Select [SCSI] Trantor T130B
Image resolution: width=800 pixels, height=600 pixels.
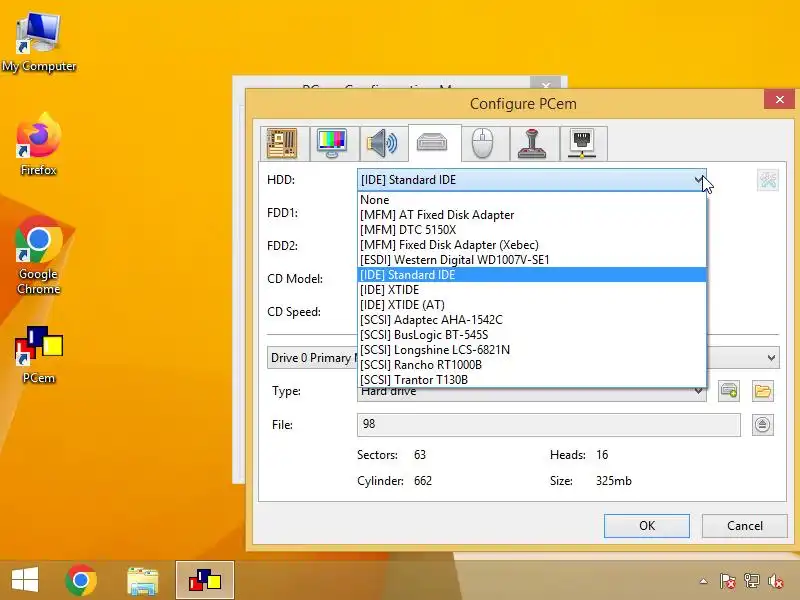532,380
